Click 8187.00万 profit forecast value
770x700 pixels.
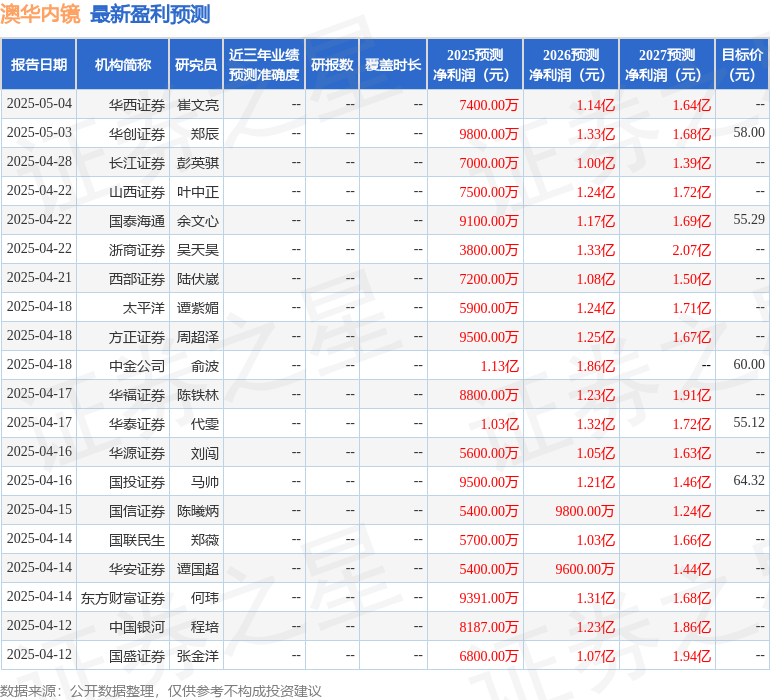489,626
